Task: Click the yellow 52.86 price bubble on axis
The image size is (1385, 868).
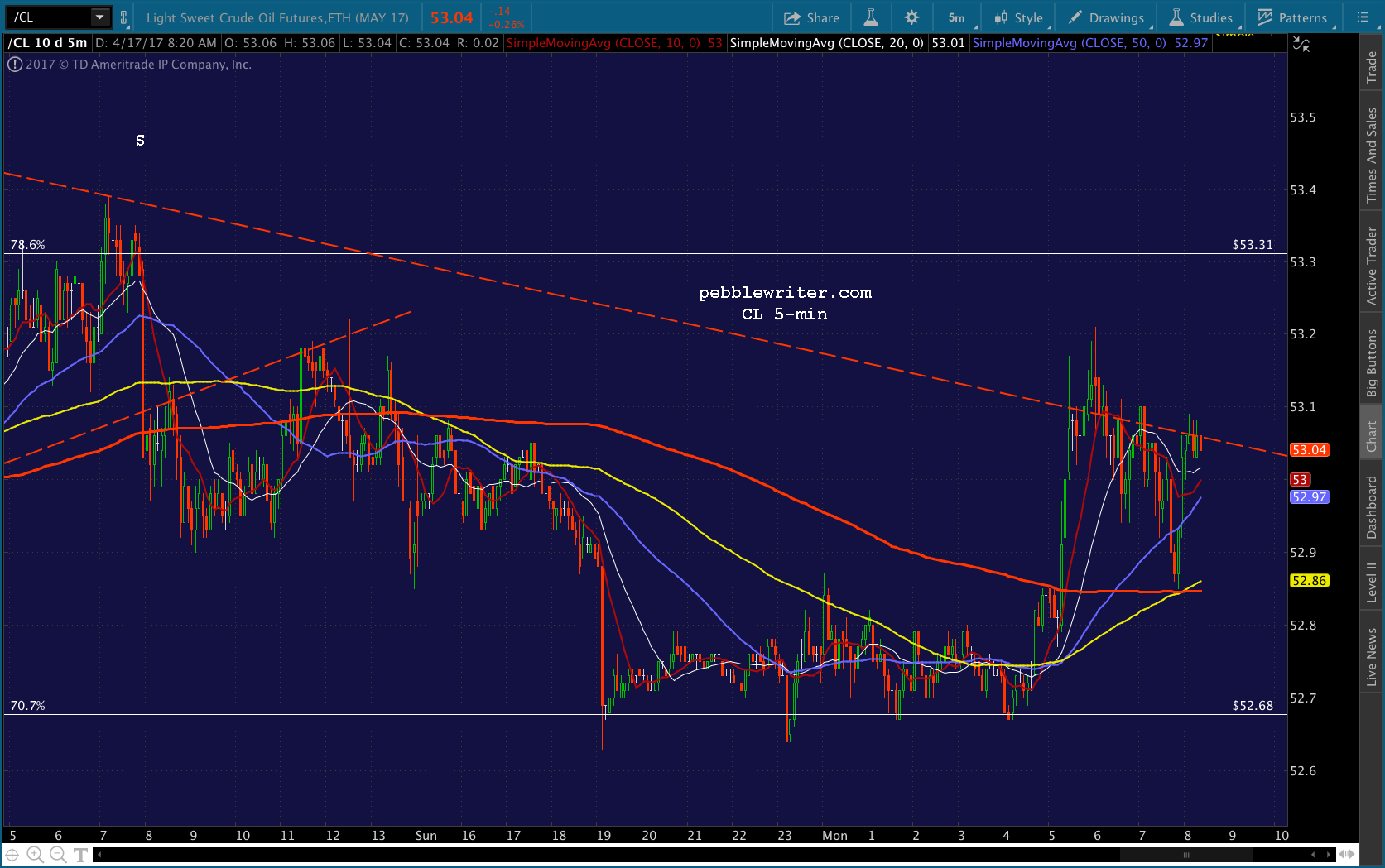Action: pos(1309,581)
